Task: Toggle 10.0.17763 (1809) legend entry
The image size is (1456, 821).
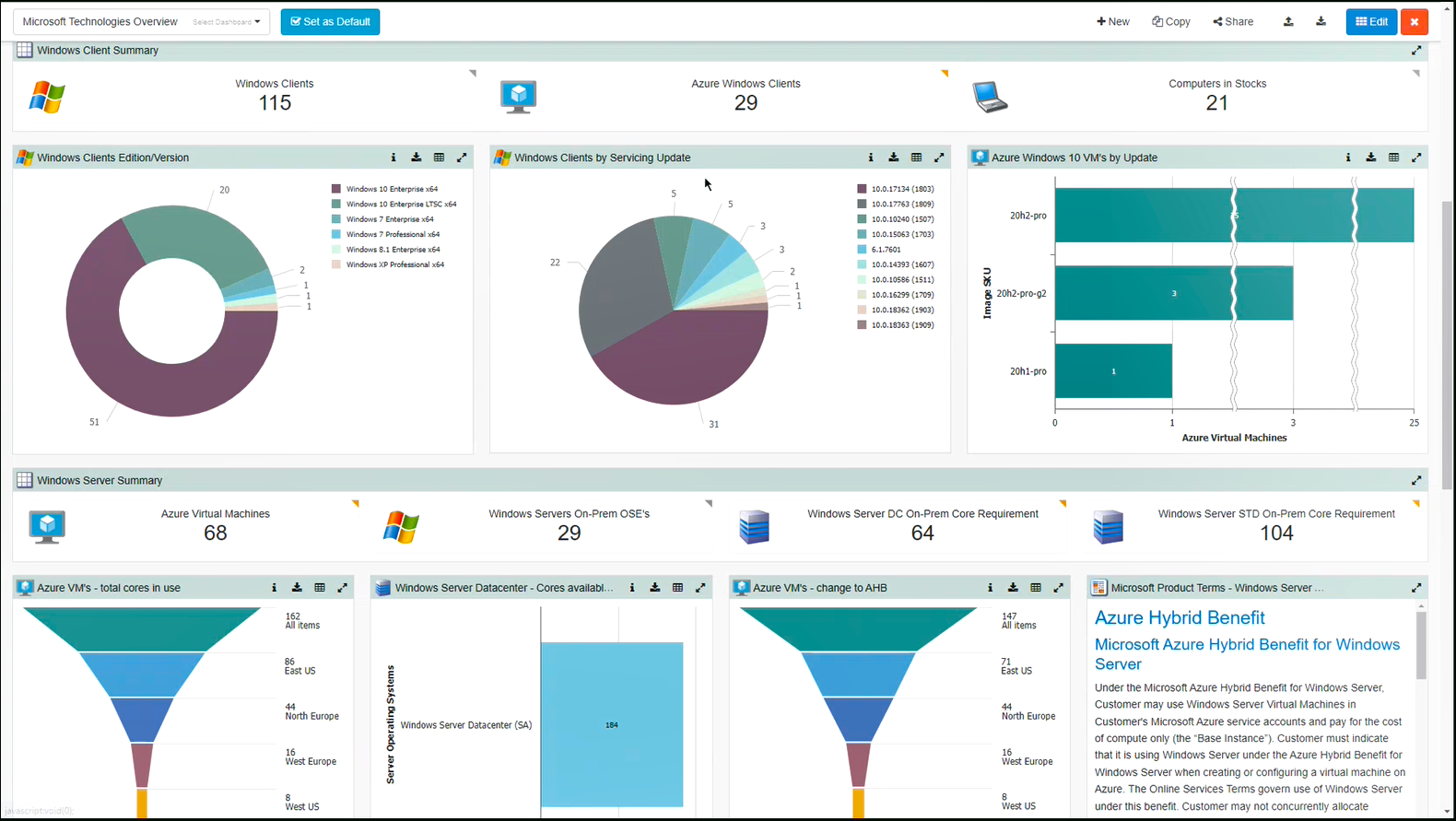Action: tap(896, 205)
